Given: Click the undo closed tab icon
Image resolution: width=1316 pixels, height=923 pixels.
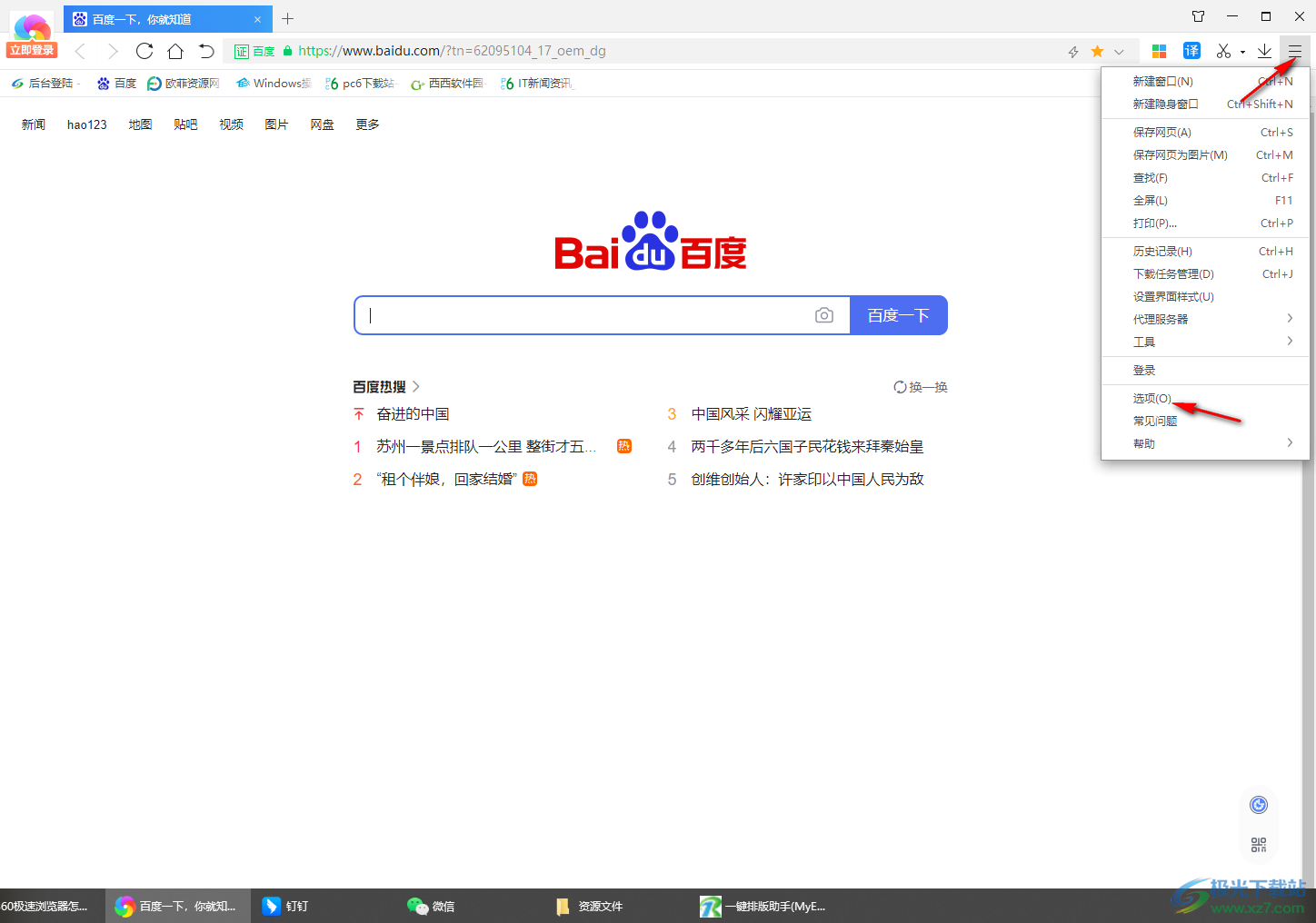Looking at the screenshot, I should [x=206, y=51].
